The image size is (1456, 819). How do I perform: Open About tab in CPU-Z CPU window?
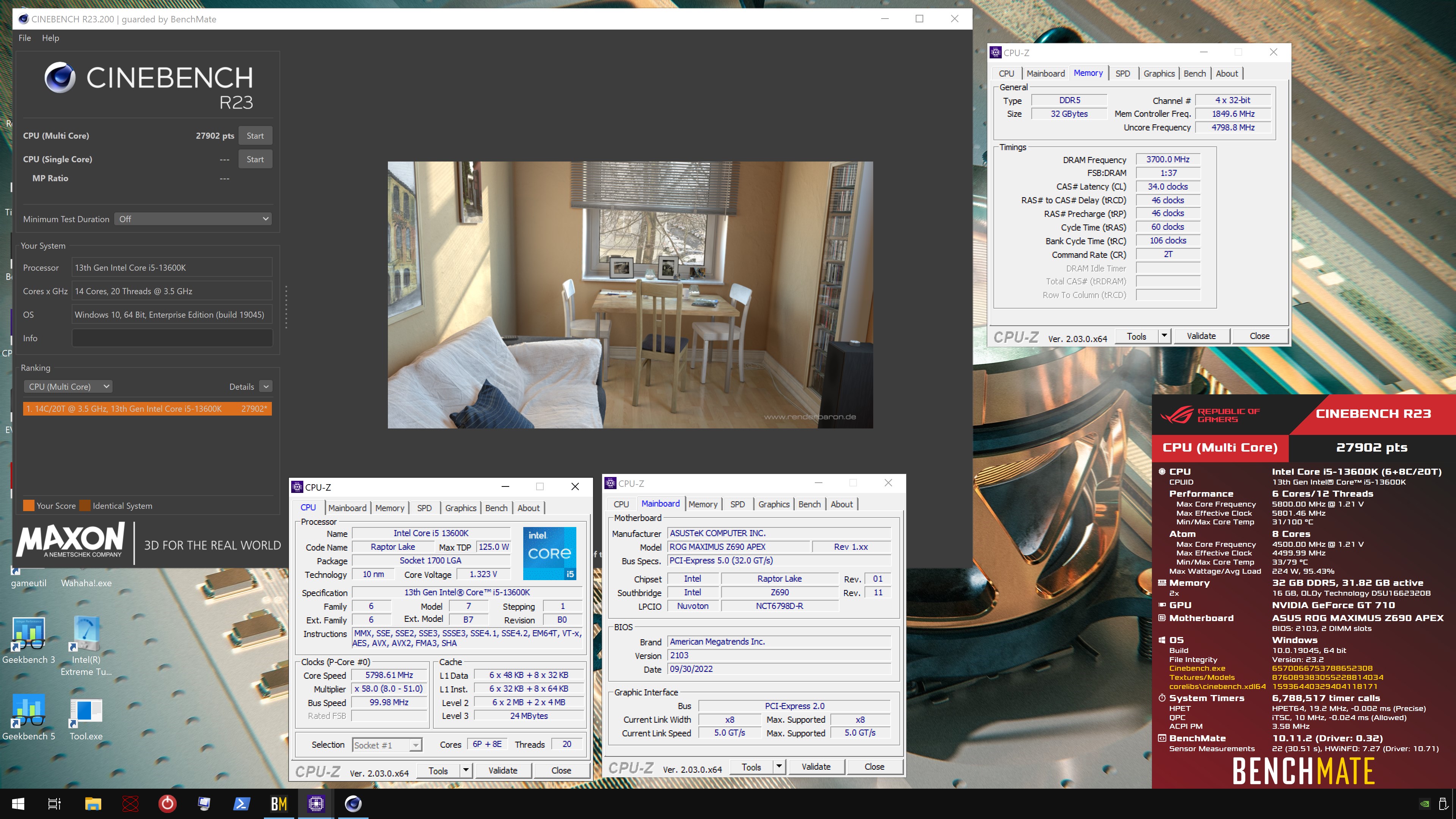529,508
